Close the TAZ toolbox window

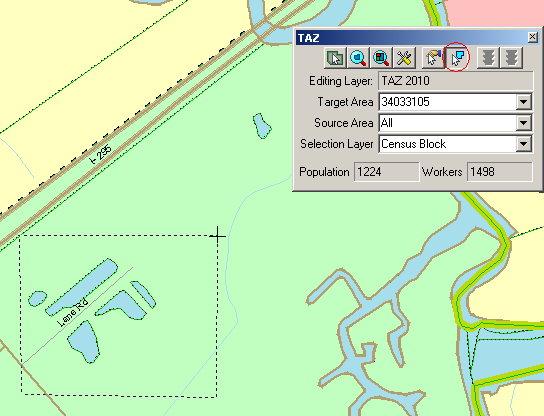[x=532, y=37]
